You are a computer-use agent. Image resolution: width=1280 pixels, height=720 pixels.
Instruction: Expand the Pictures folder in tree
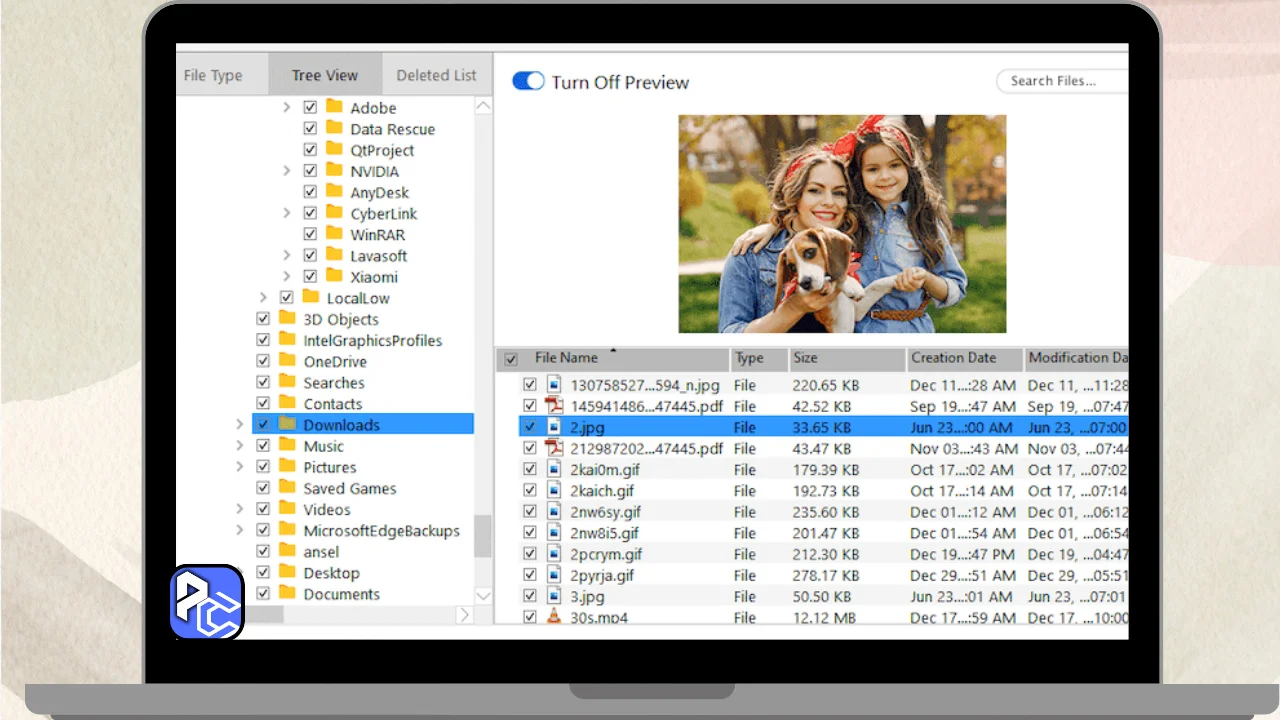[x=239, y=467]
